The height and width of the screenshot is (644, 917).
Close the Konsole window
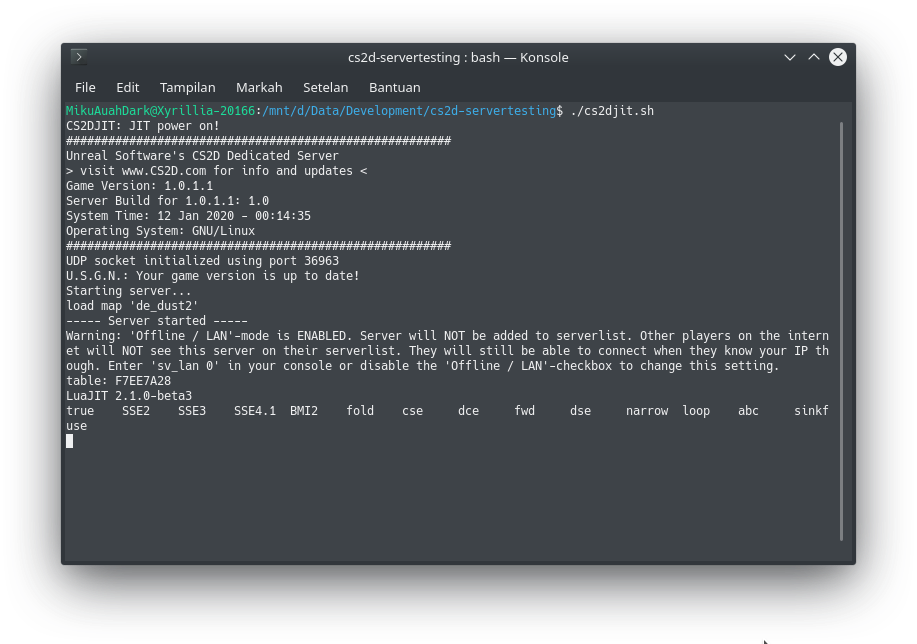click(x=837, y=57)
